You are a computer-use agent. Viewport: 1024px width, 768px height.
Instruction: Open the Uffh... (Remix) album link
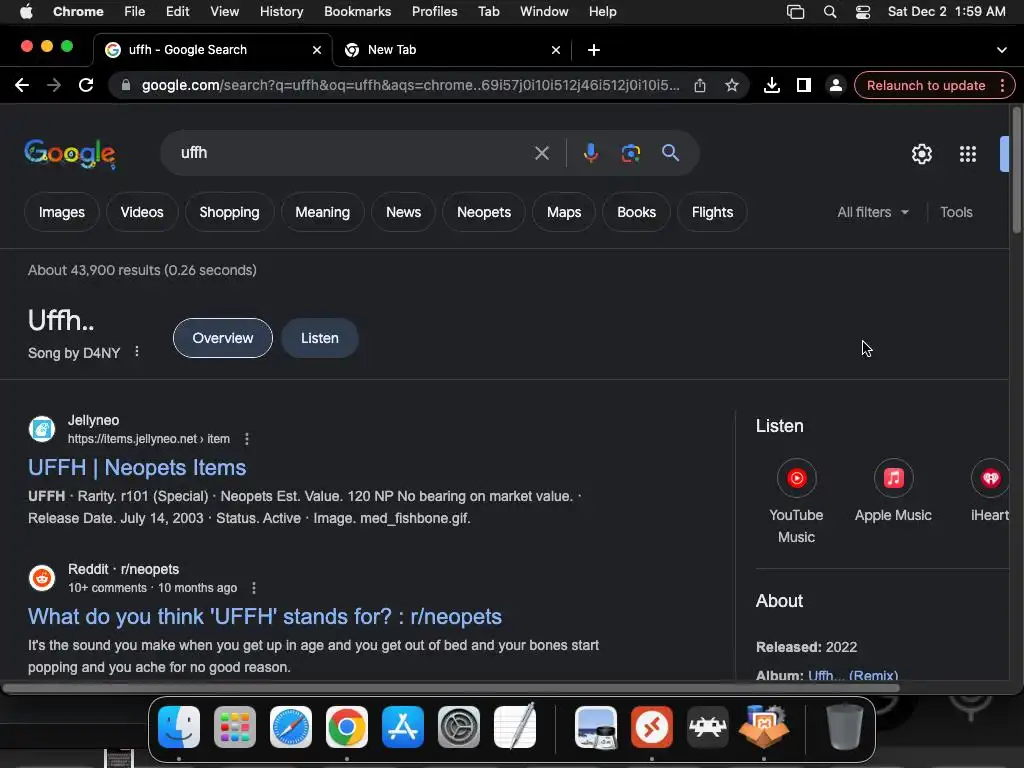[x=853, y=675]
